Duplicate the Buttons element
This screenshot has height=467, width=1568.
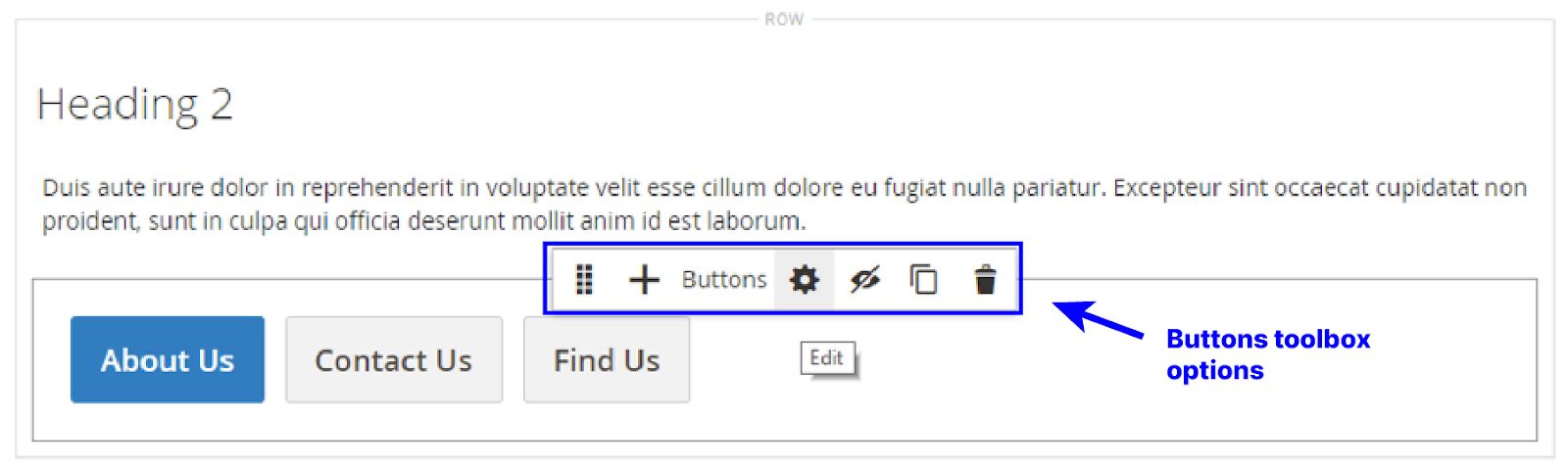pos(923,280)
